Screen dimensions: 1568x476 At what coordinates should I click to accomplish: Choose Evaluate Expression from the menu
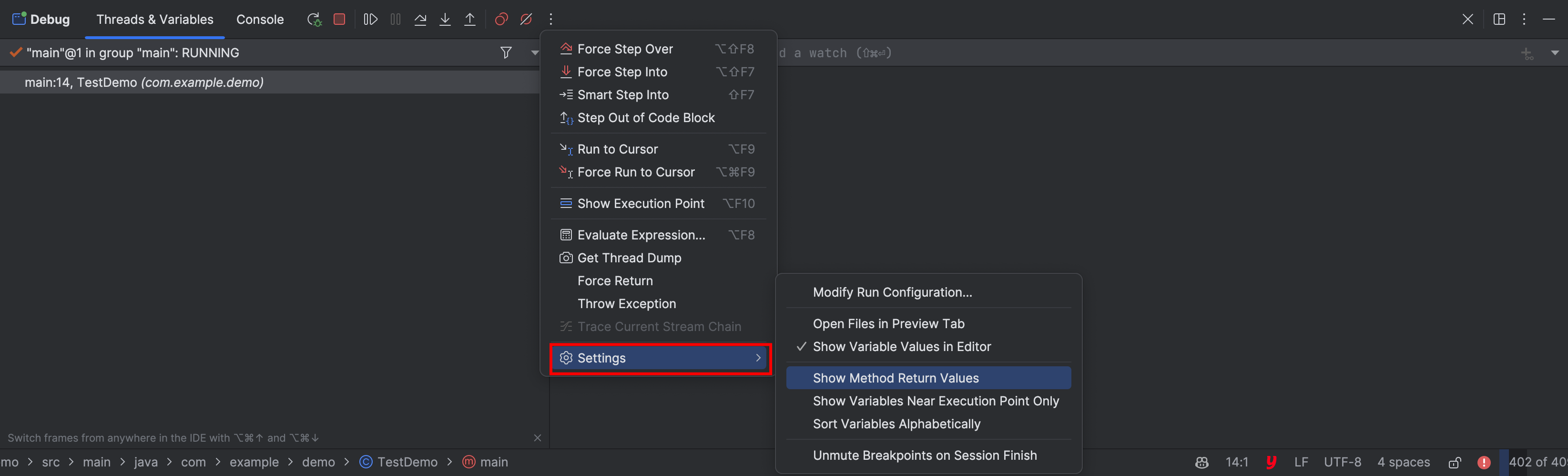click(641, 235)
